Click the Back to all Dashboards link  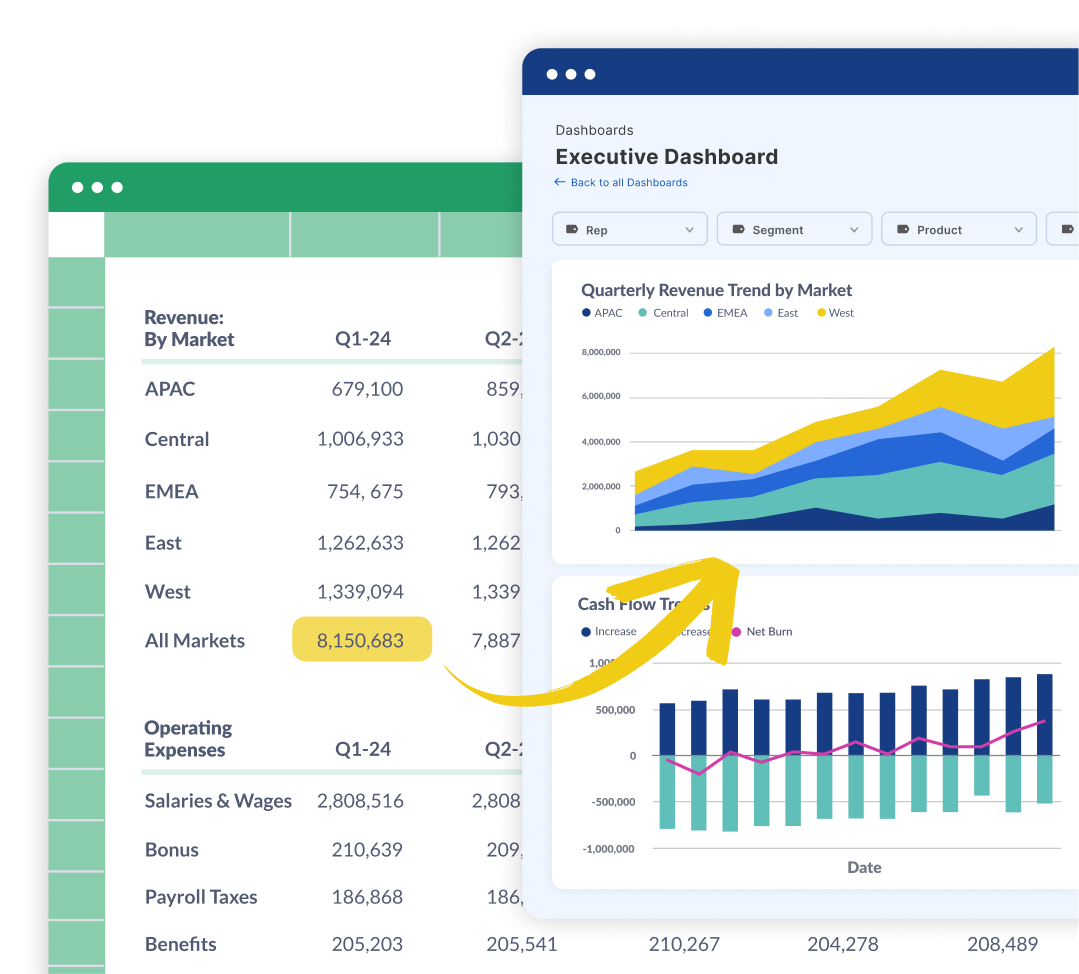pos(628,183)
